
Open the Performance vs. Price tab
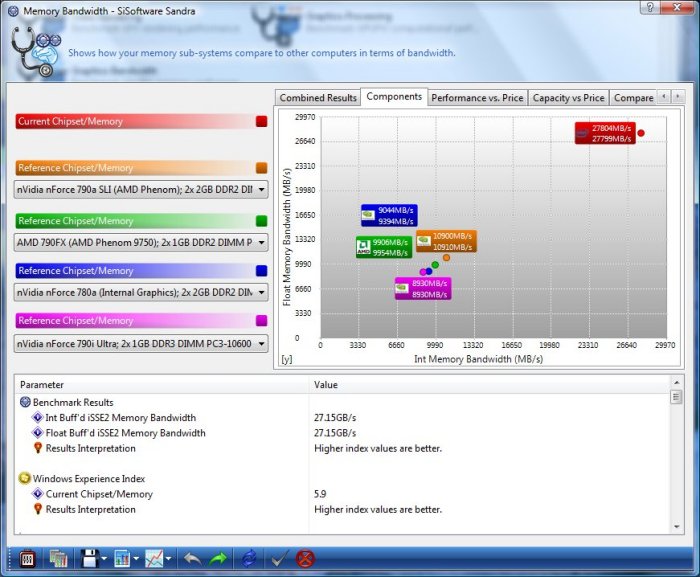pyautogui.click(x=477, y=98)
